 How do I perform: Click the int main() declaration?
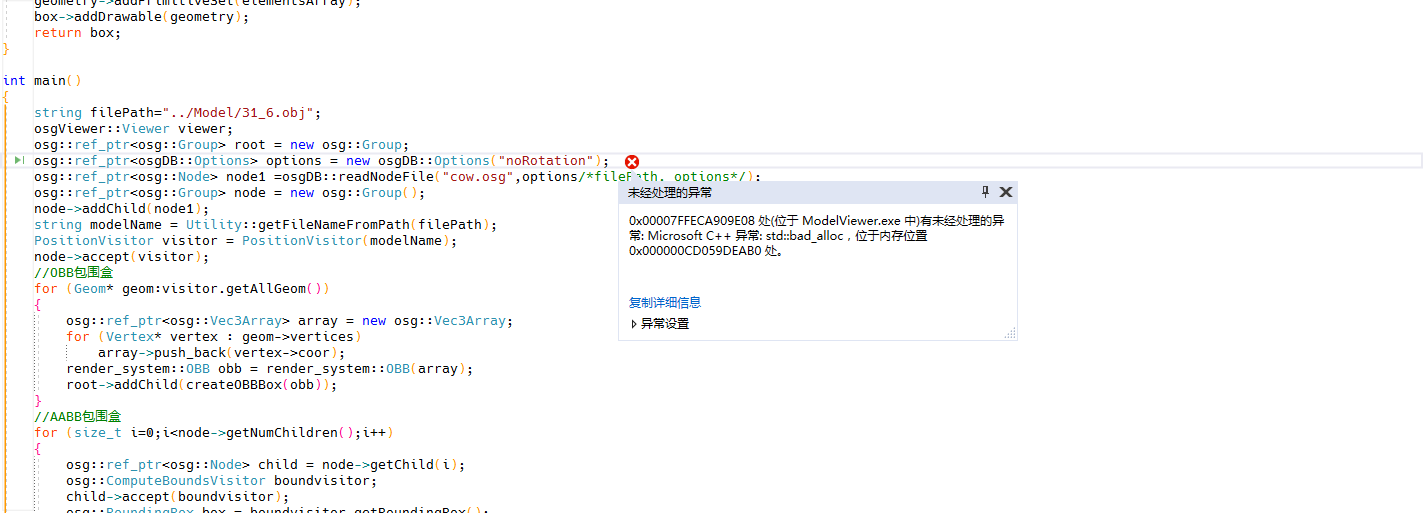42,80
